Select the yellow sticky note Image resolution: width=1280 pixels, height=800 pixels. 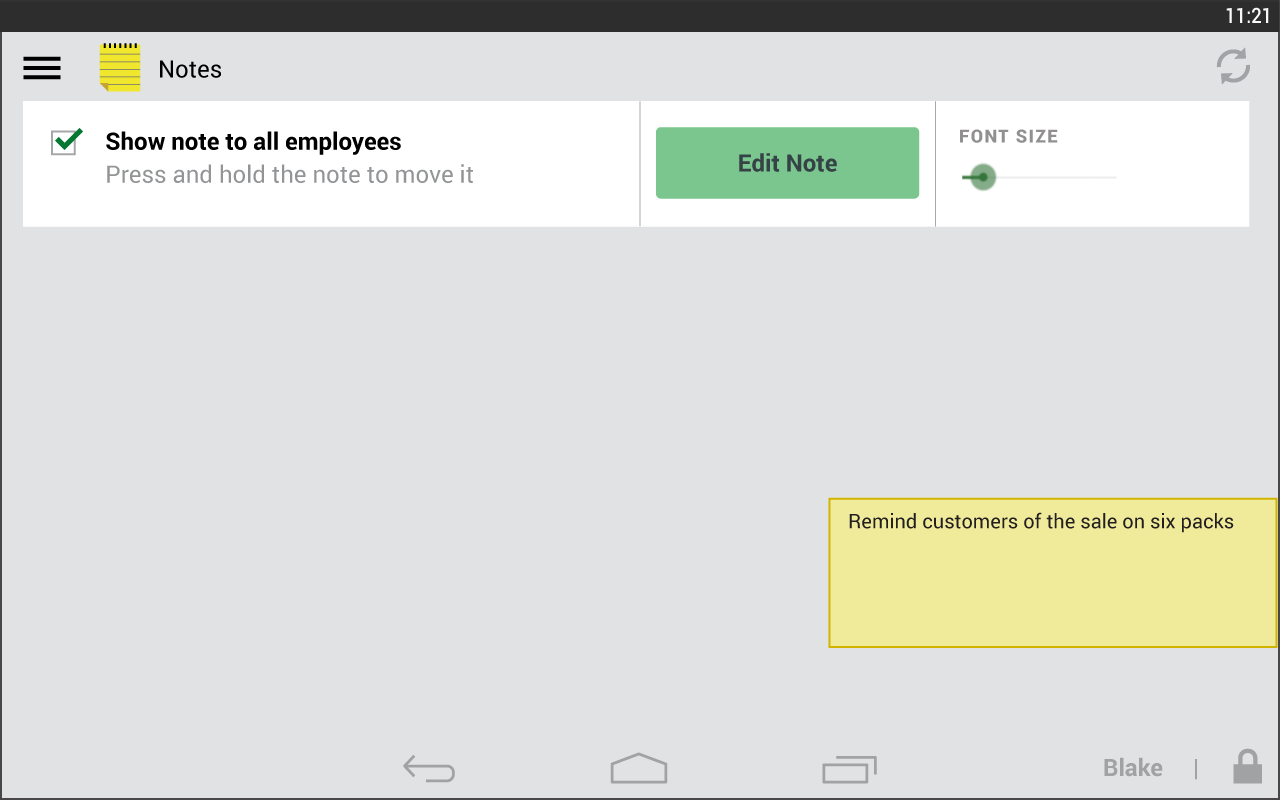pos(1052,590)
